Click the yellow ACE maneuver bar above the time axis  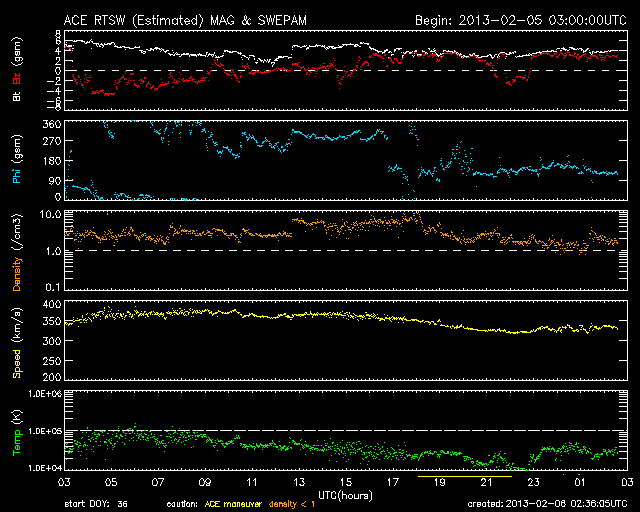[x=464, y=476]
